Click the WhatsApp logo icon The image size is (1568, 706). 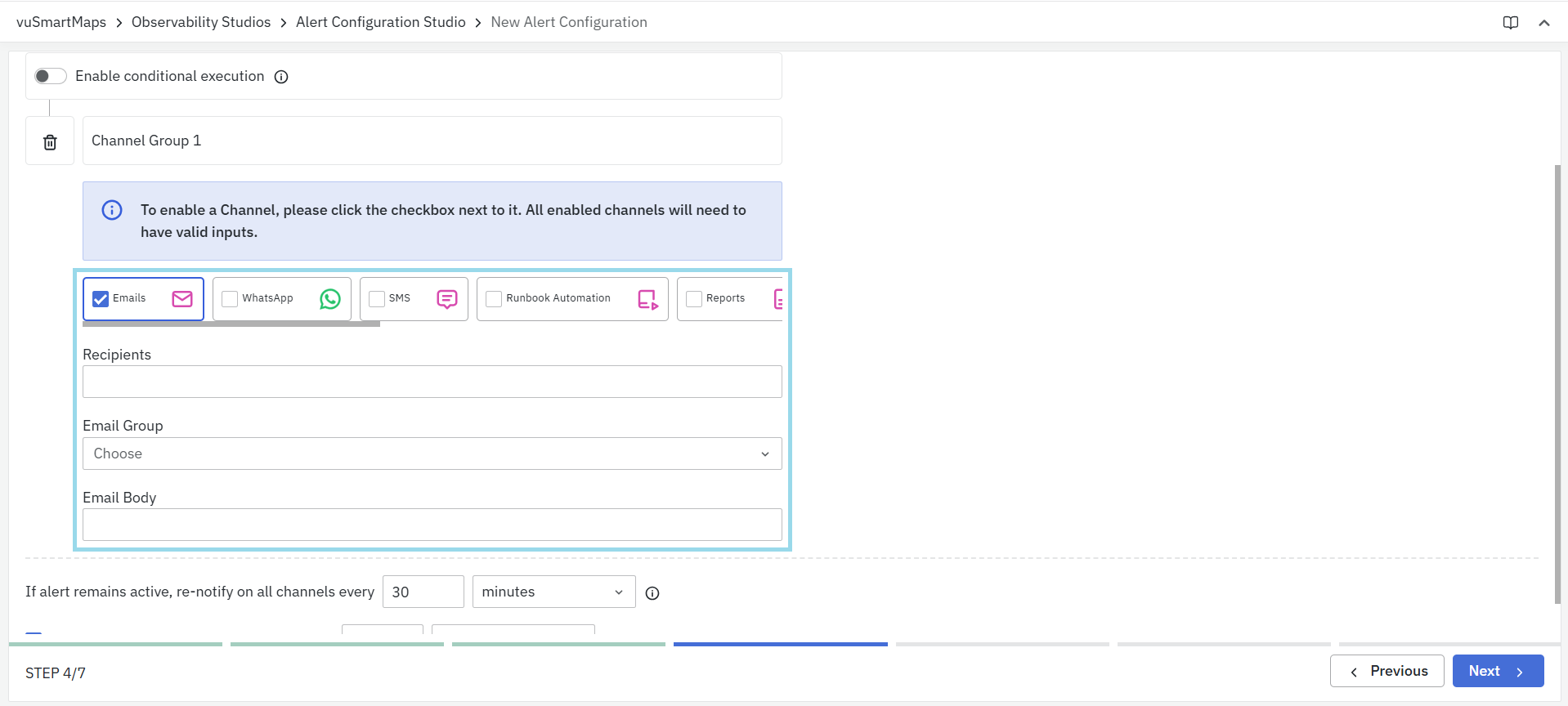click(x=330, y=299)
